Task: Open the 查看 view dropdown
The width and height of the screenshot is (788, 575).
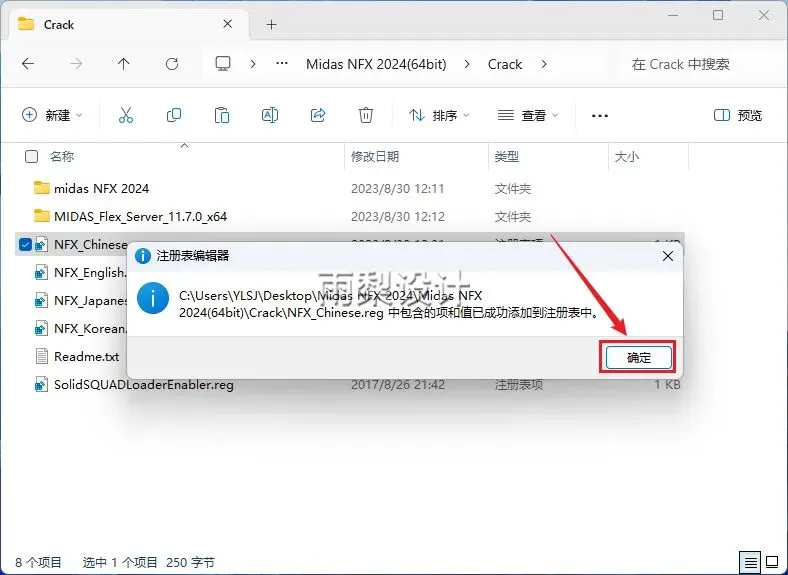Action: 528,116
